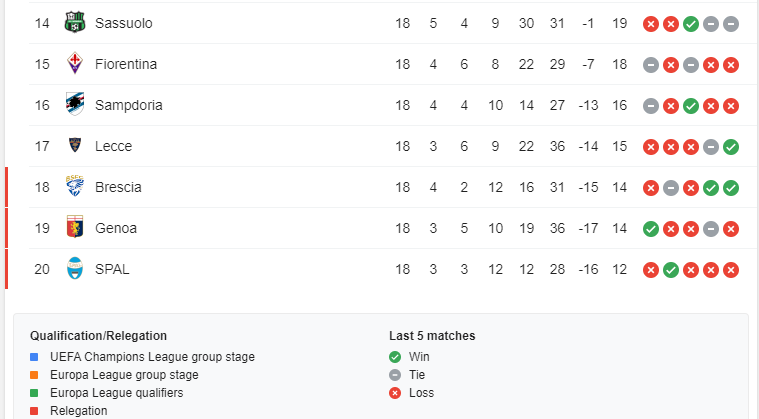
Task: Click SPAL's points total of 12
Action: click(619, 269)
